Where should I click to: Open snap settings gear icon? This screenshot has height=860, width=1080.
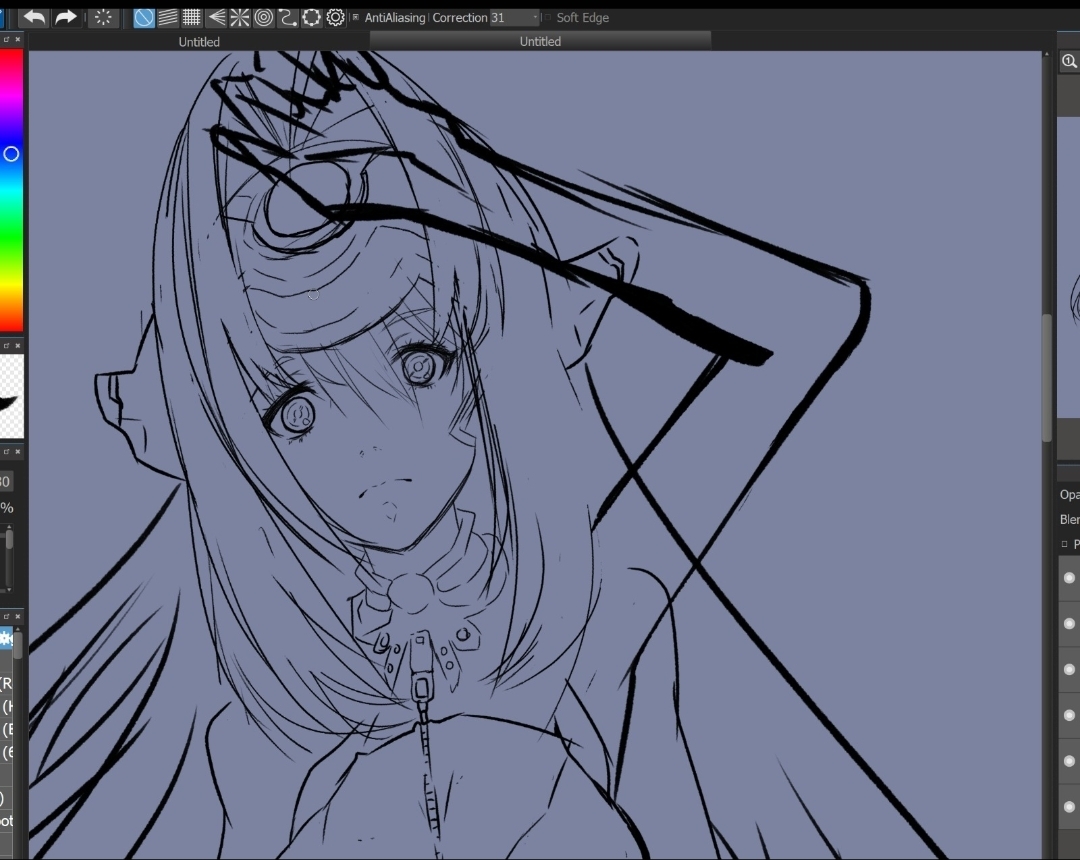[x=335, y=17]
